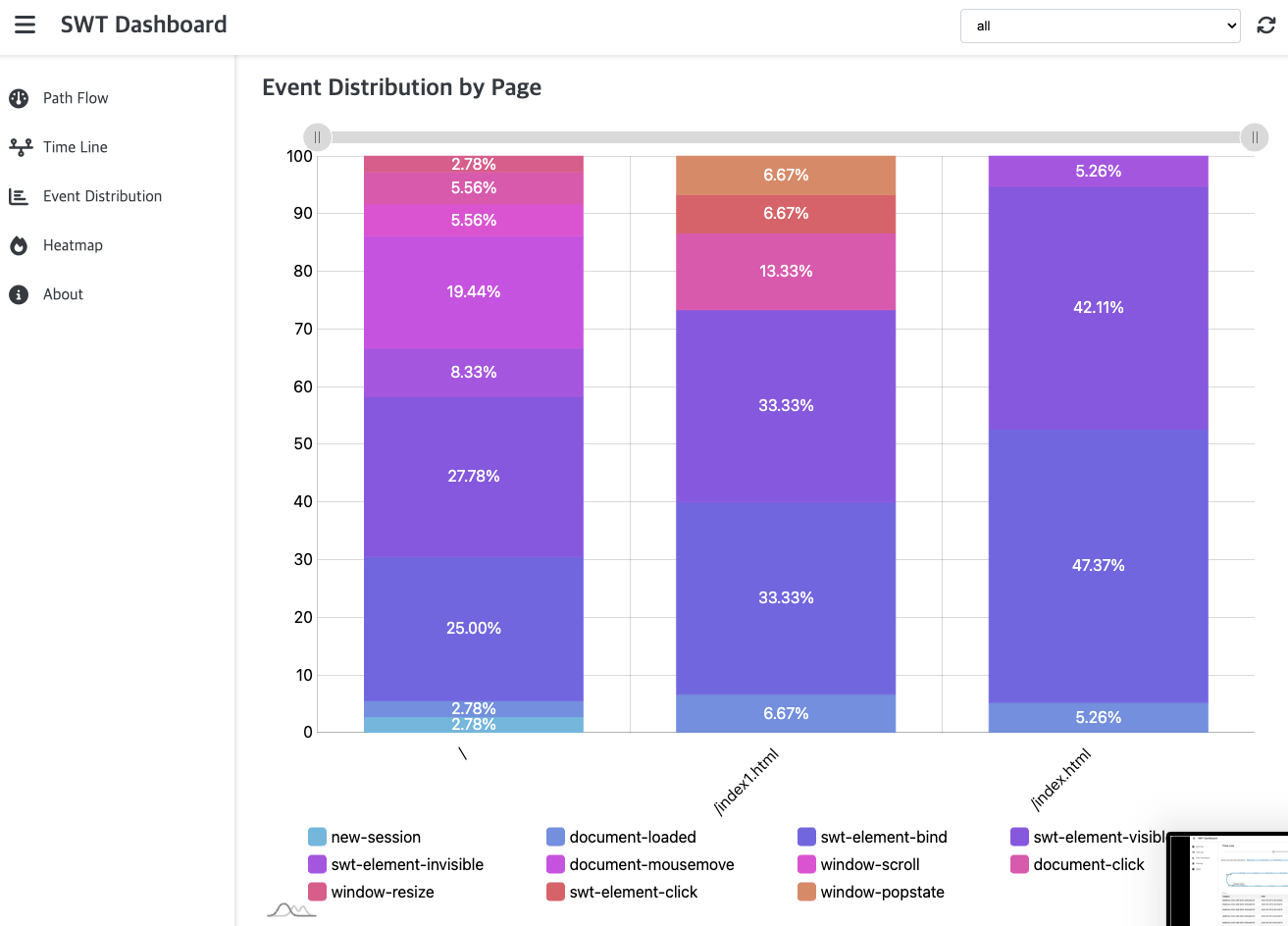Click the right scrollbar grip handle
Screen dimensions: 1288x926
(1255, 137)
